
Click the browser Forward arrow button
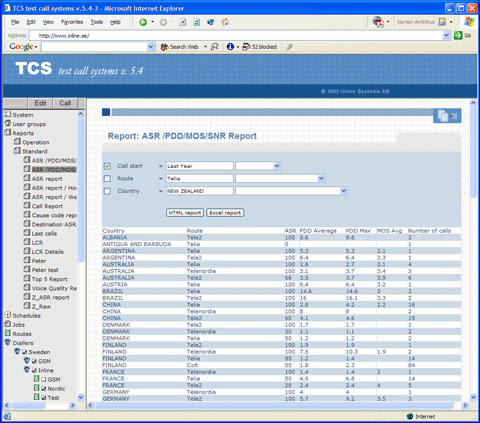(163, 22)
